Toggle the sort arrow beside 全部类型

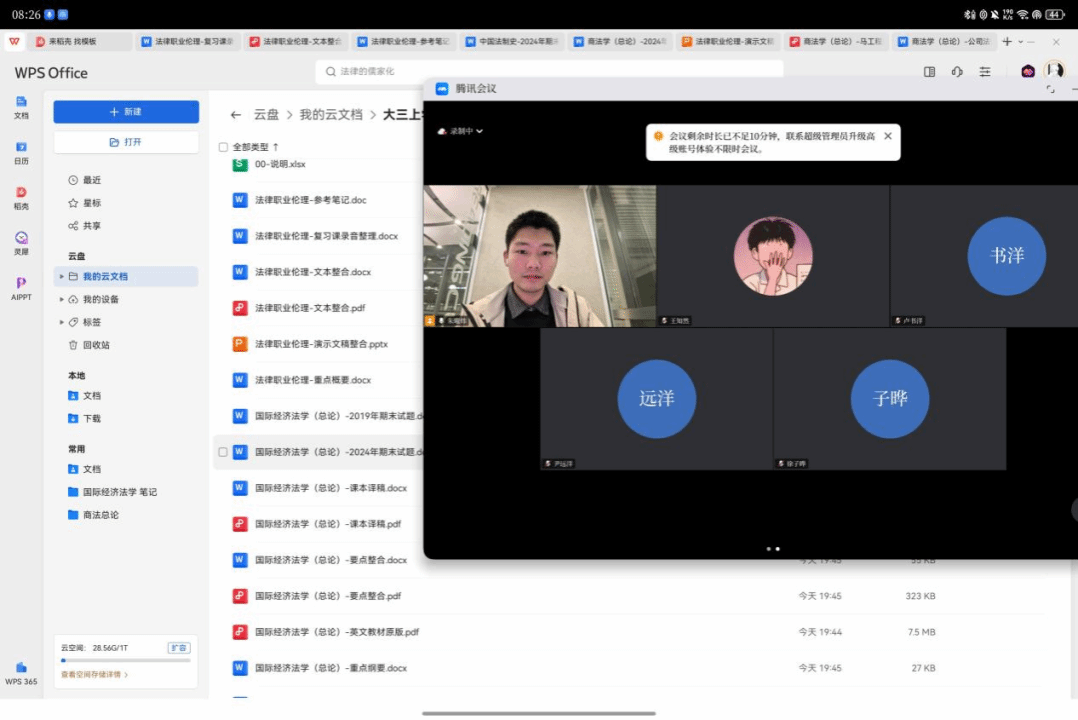276,147
